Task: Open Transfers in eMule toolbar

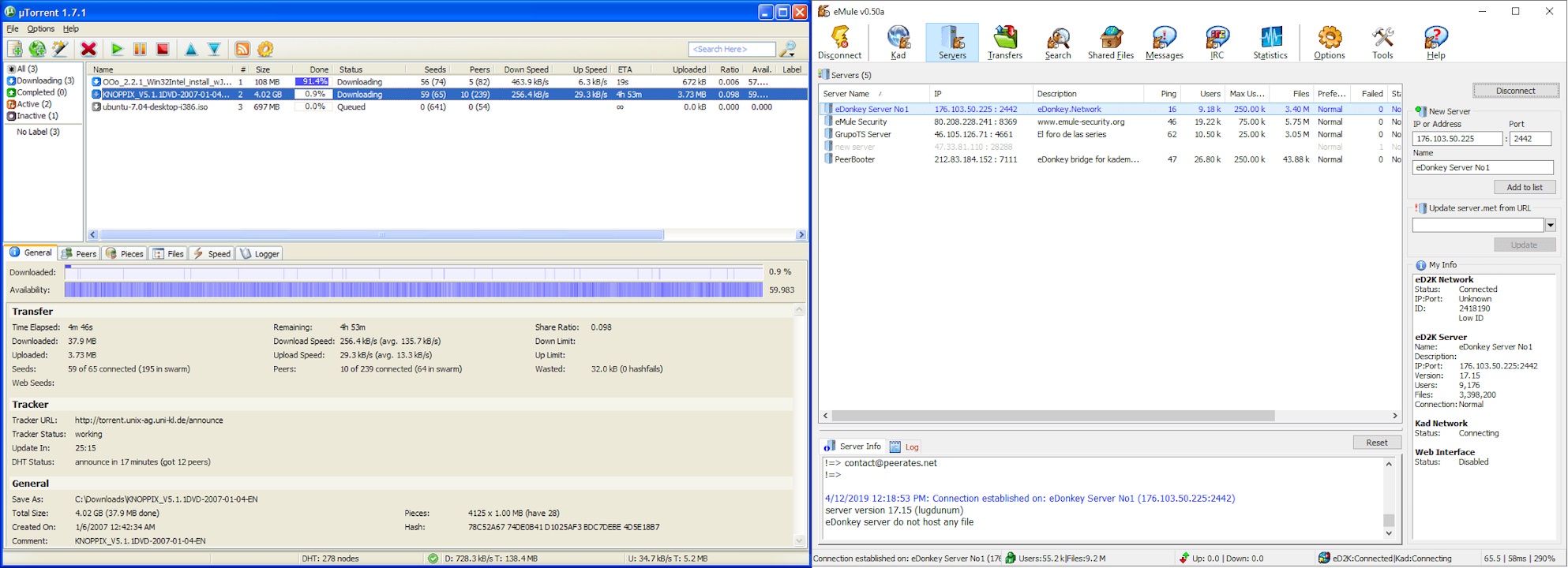Action: (x=1005, y=43)
